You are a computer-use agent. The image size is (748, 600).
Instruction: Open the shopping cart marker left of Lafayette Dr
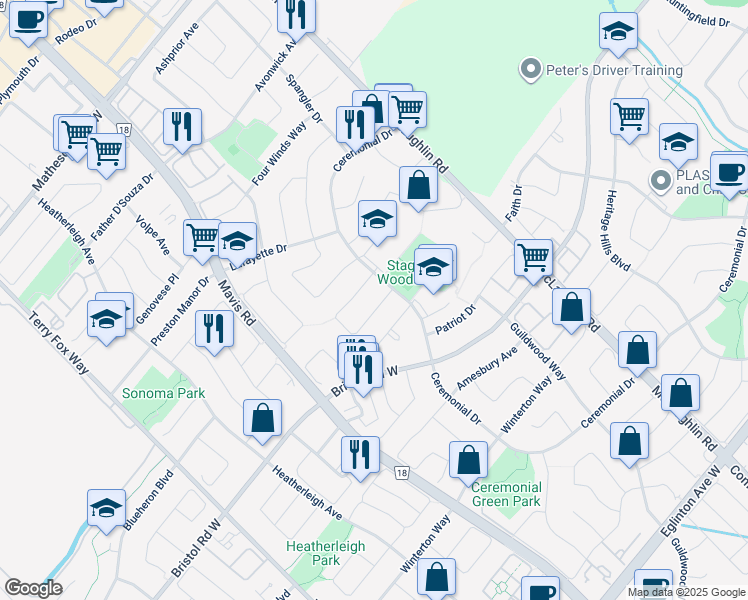pyautogui.click(x=202, y=237)
